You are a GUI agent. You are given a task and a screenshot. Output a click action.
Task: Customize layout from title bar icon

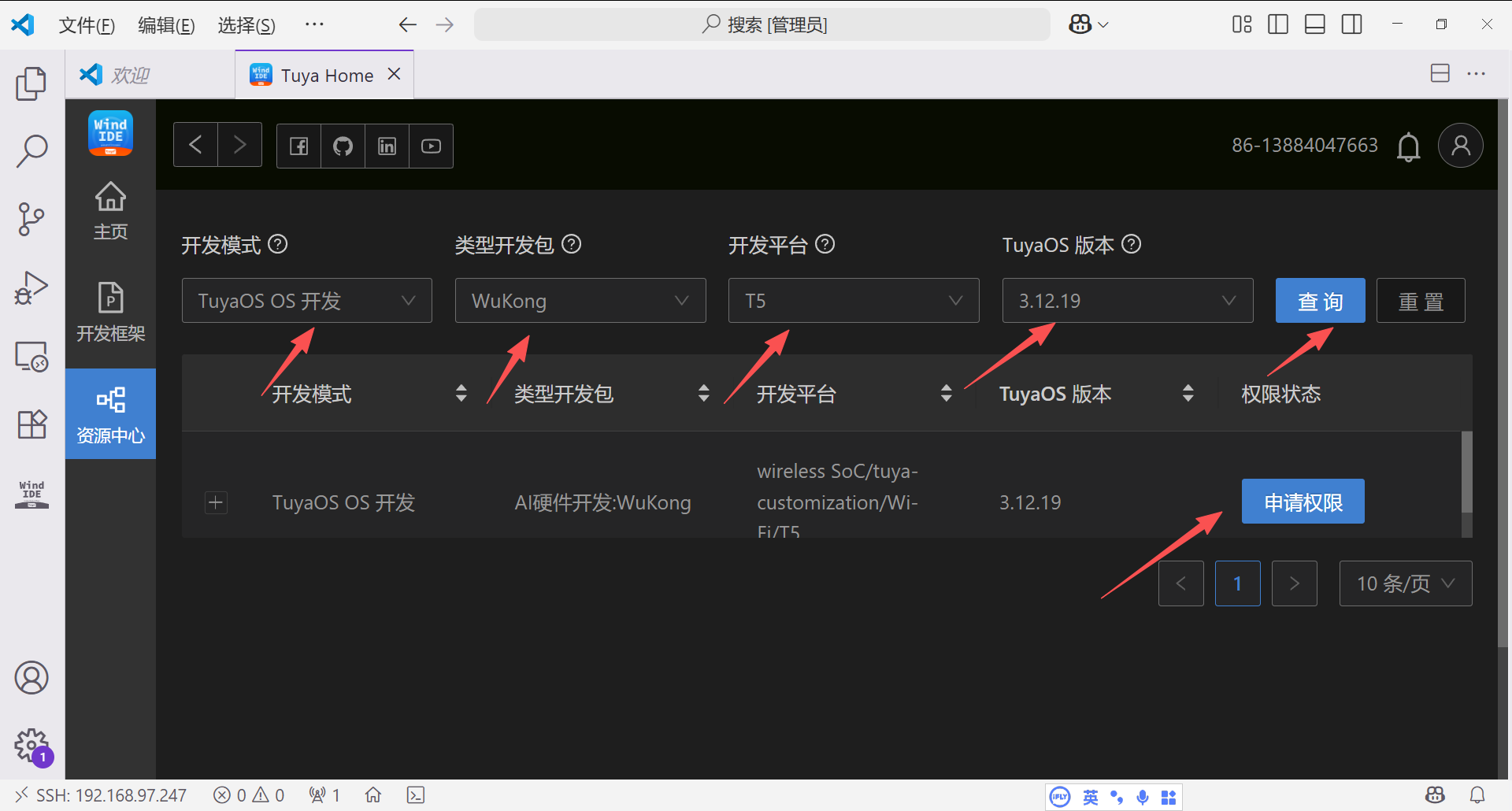(x=1242, y=24)
